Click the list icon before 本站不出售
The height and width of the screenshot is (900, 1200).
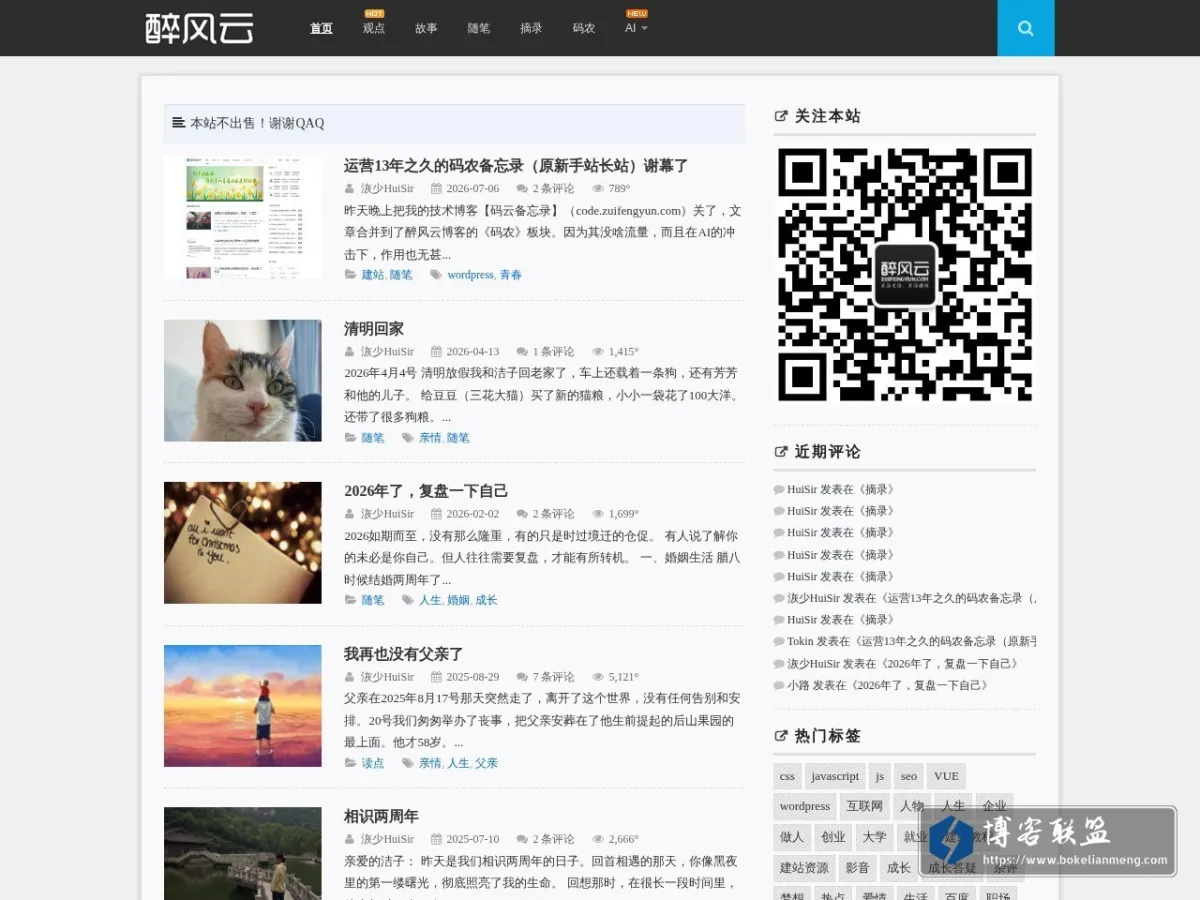coord(179,123)
